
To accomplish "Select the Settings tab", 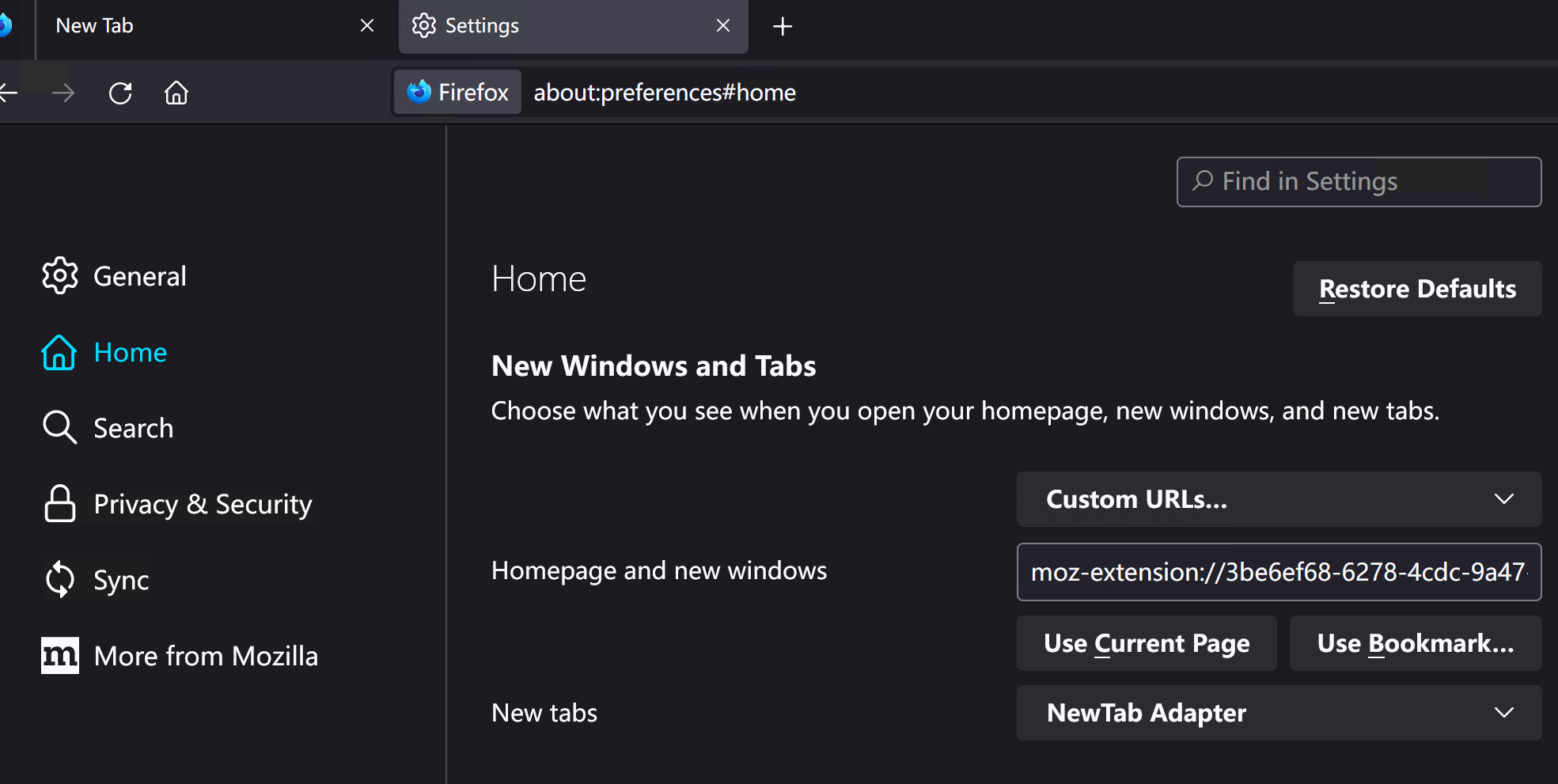I will click(574, 26).
